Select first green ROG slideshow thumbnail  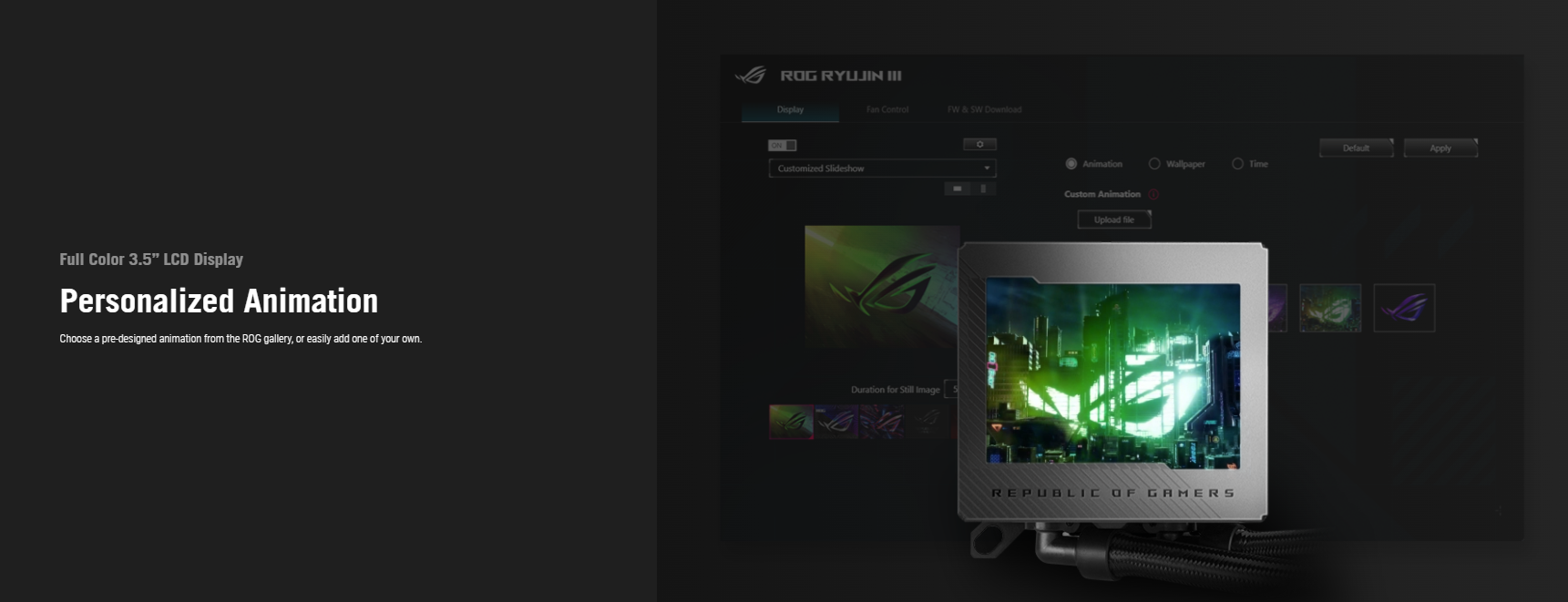(791, 422)
